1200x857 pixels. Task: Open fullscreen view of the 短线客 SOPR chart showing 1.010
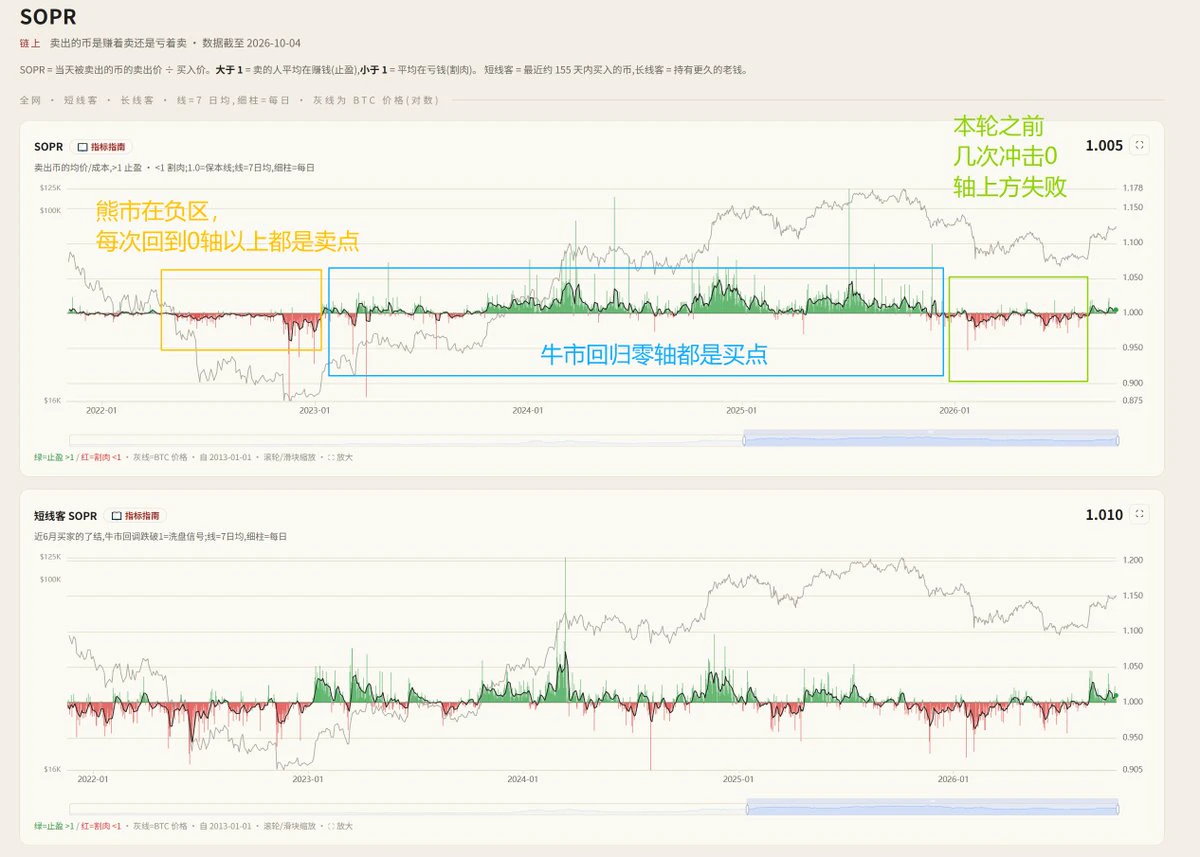point(1140,515)
